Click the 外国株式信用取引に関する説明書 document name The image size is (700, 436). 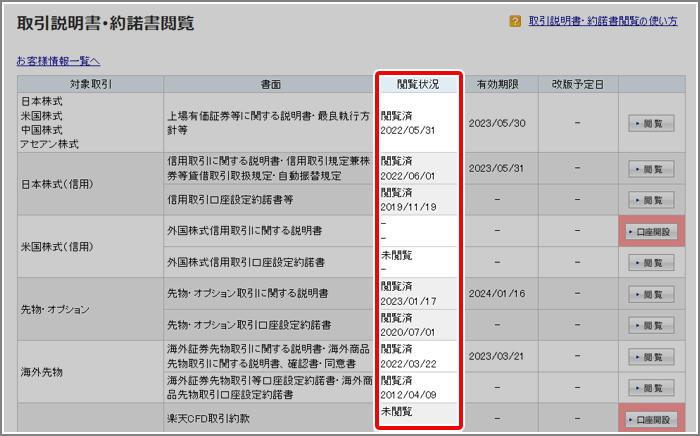point(244,231)
